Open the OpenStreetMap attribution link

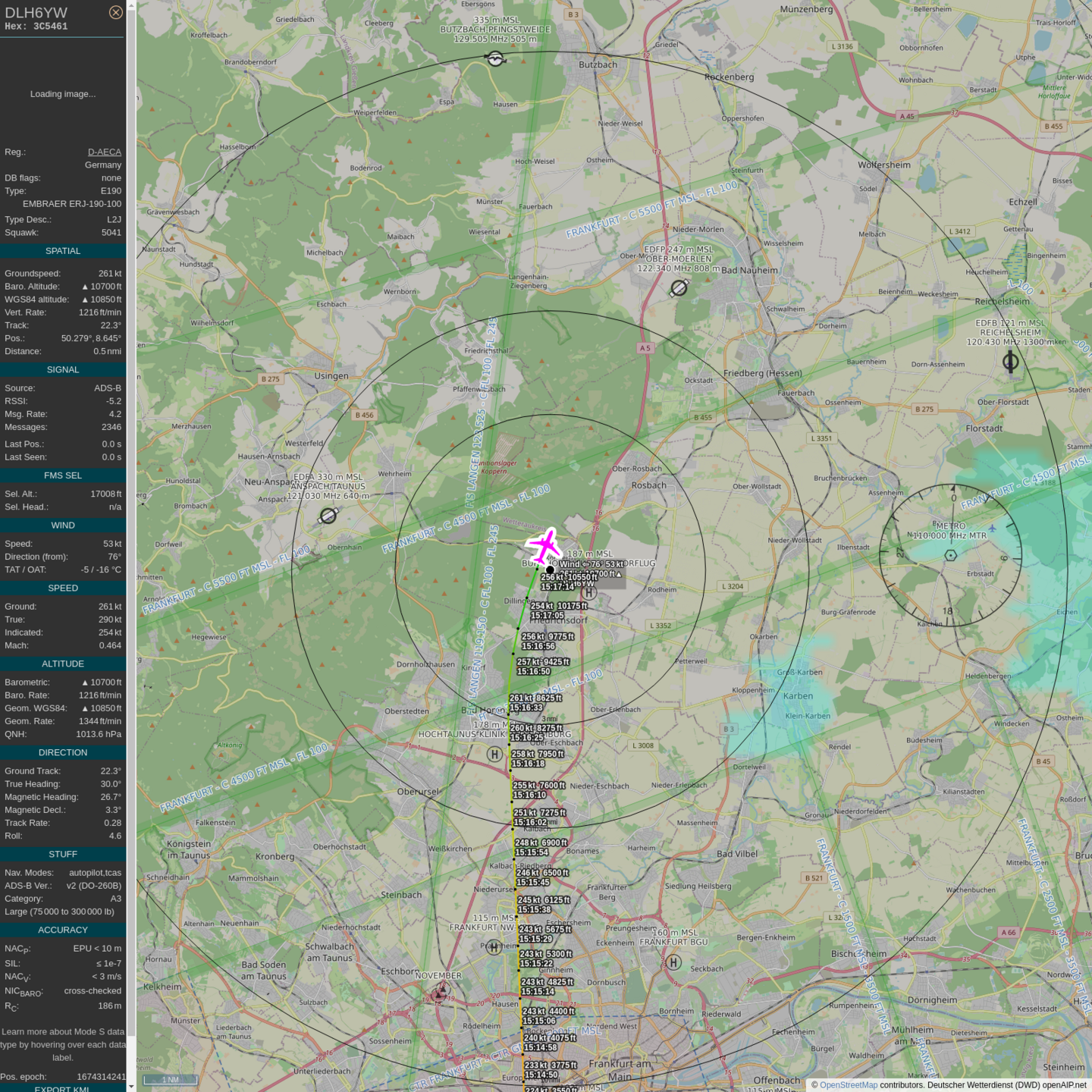[848, 1085]
